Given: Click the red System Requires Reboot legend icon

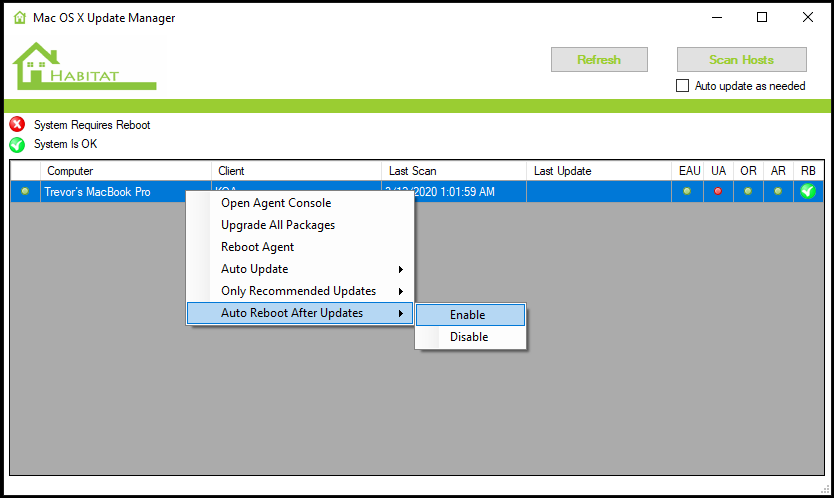Looking at the screenshot, I should point(17,125).
